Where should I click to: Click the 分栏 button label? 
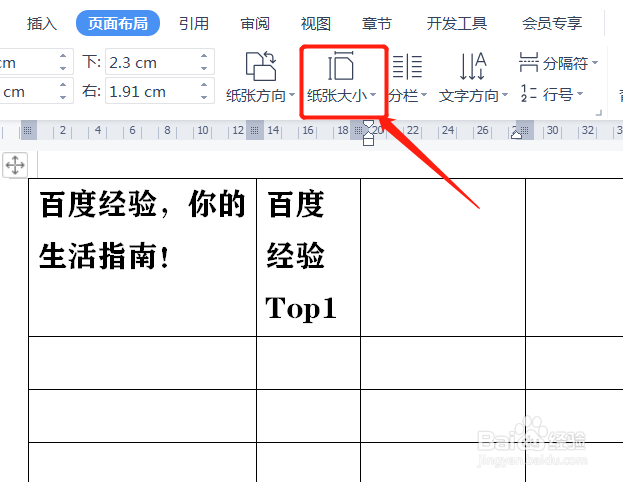[404, 95]
